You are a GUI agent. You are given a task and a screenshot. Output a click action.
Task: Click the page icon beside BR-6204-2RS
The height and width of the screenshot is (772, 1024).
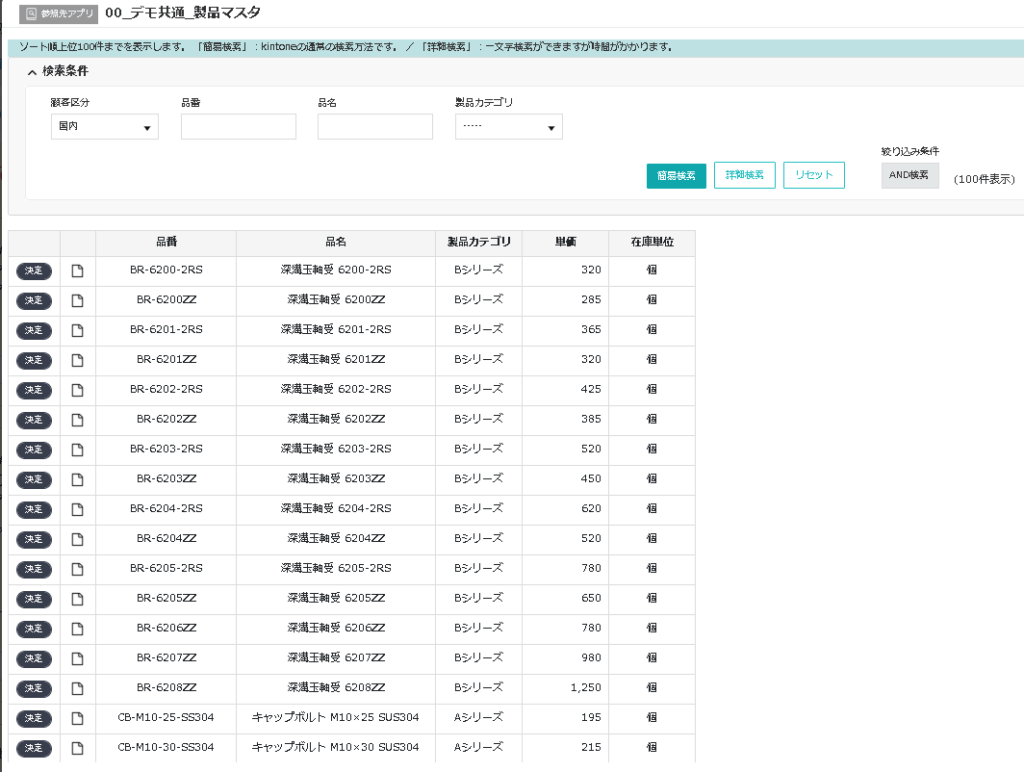[x=77, y=509]
